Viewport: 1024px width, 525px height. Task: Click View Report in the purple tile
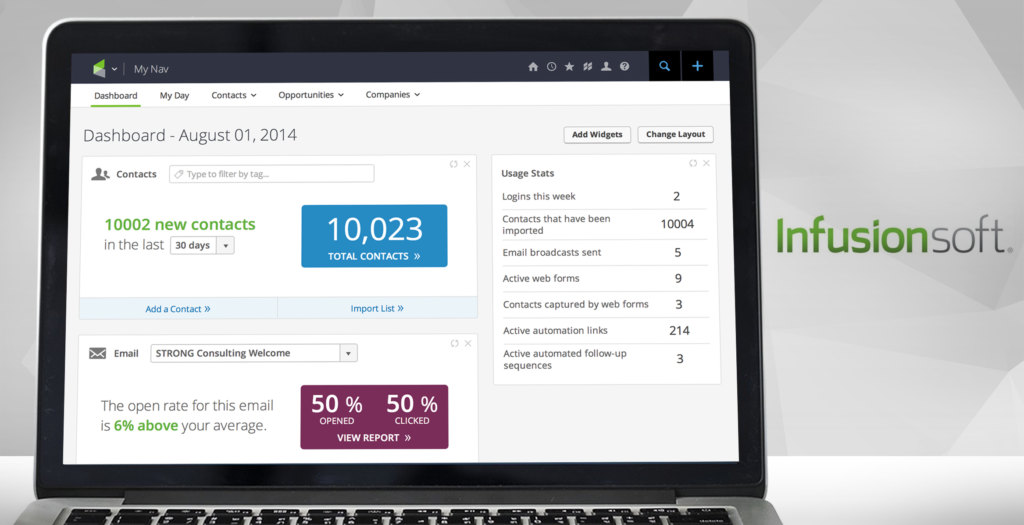coord(374,438)
